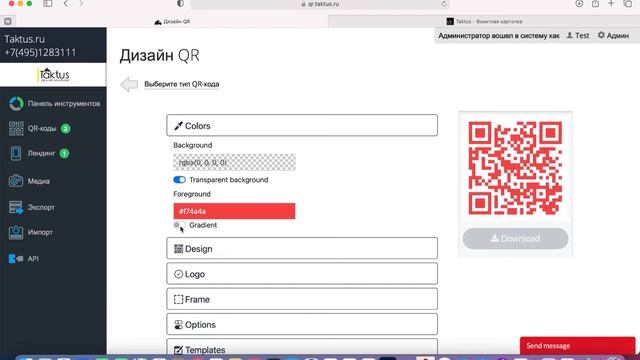Viewport: 640px width, 360px height.
Task: Open the Safari downloads icon
Action: pos(579,4)
